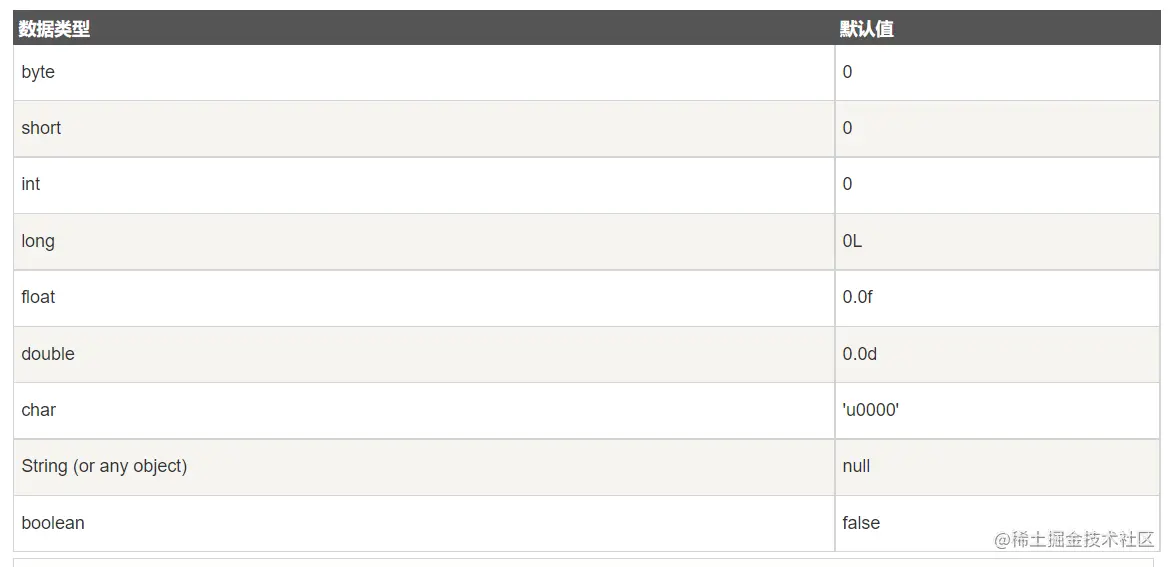Click the false default value cell
The width and height of the screenshot is (1172, 567).
coord(861,523)
